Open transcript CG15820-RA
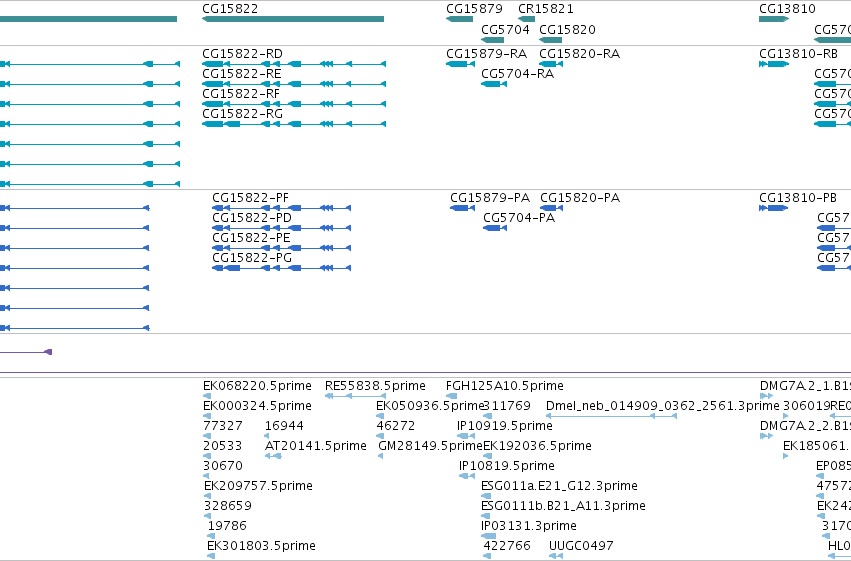The height and width of the screenshot is (561, 851). click(580, 54)
